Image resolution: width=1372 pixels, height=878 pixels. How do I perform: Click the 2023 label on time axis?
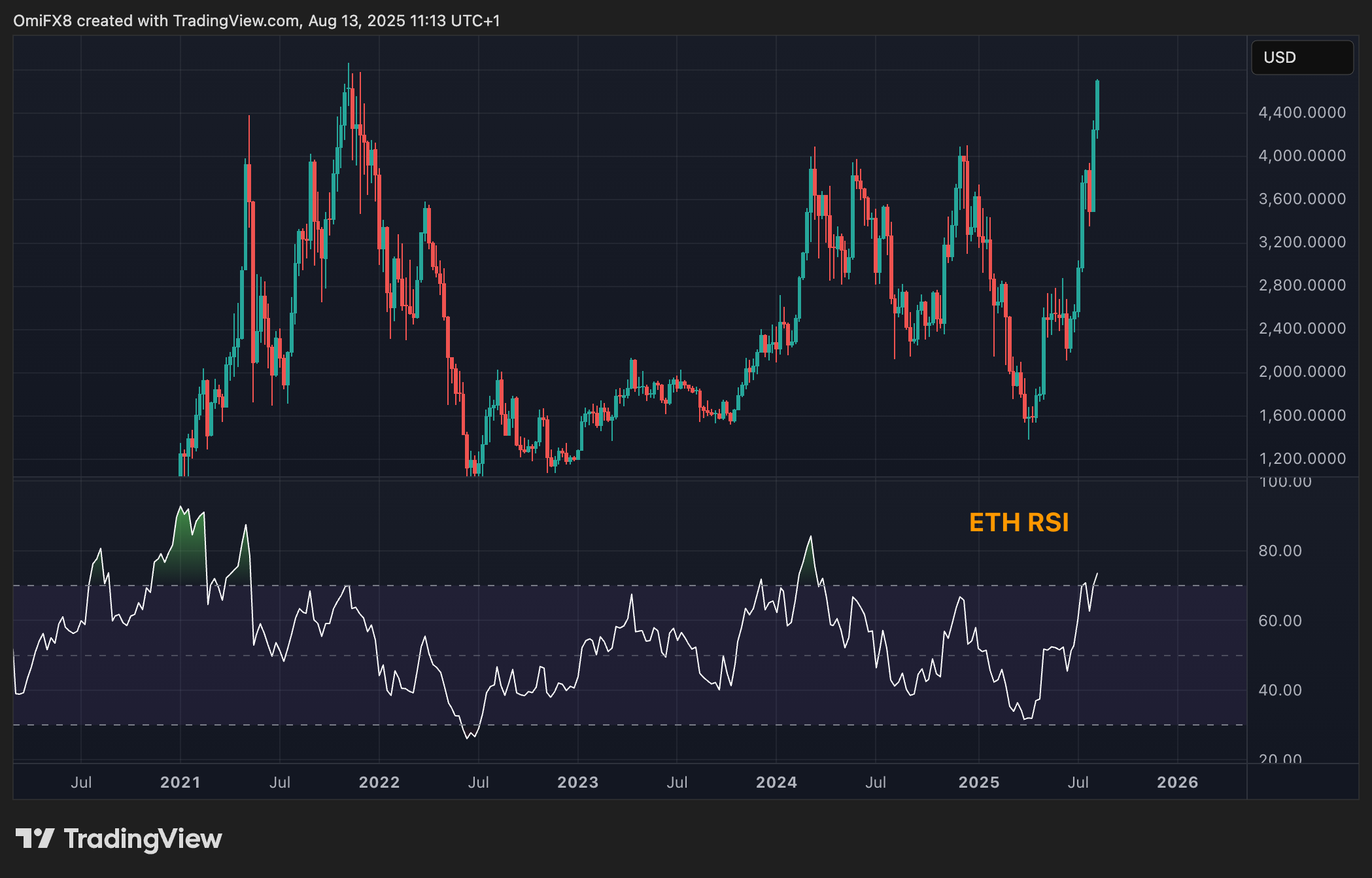point(578,782)
